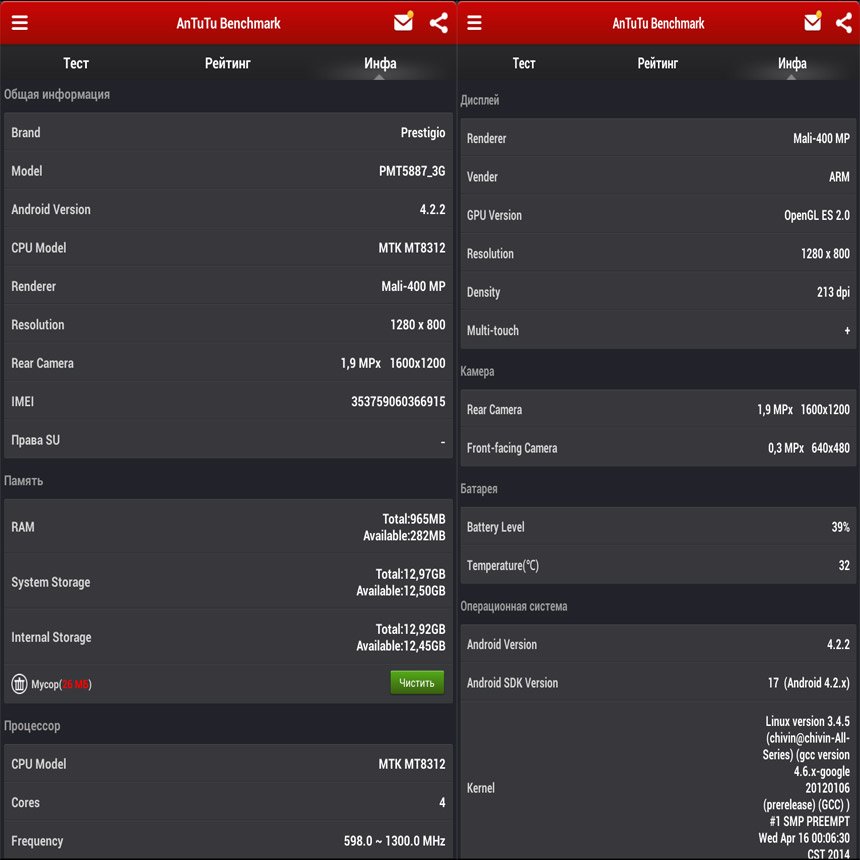This screenshot has width=860, height=860.
Task: Tap Камера section header
Action: tap(477, 371)
